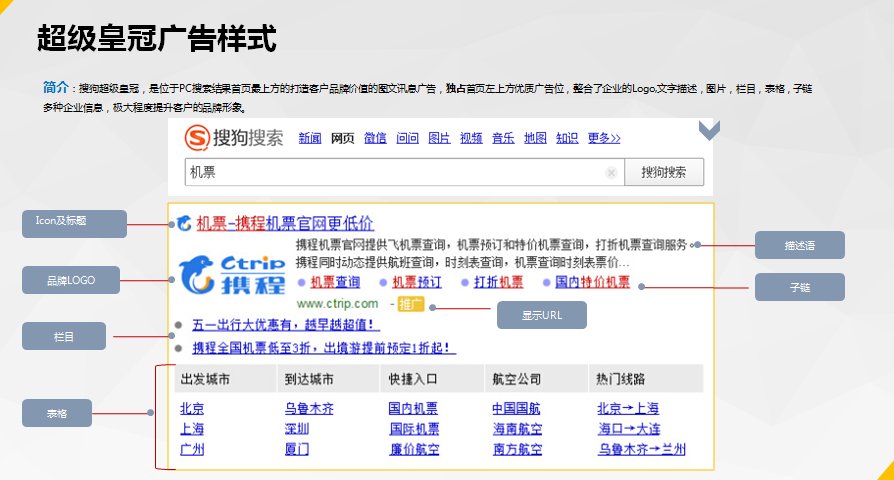Open the 机票查询 sublink

click(x=335, y=282)
